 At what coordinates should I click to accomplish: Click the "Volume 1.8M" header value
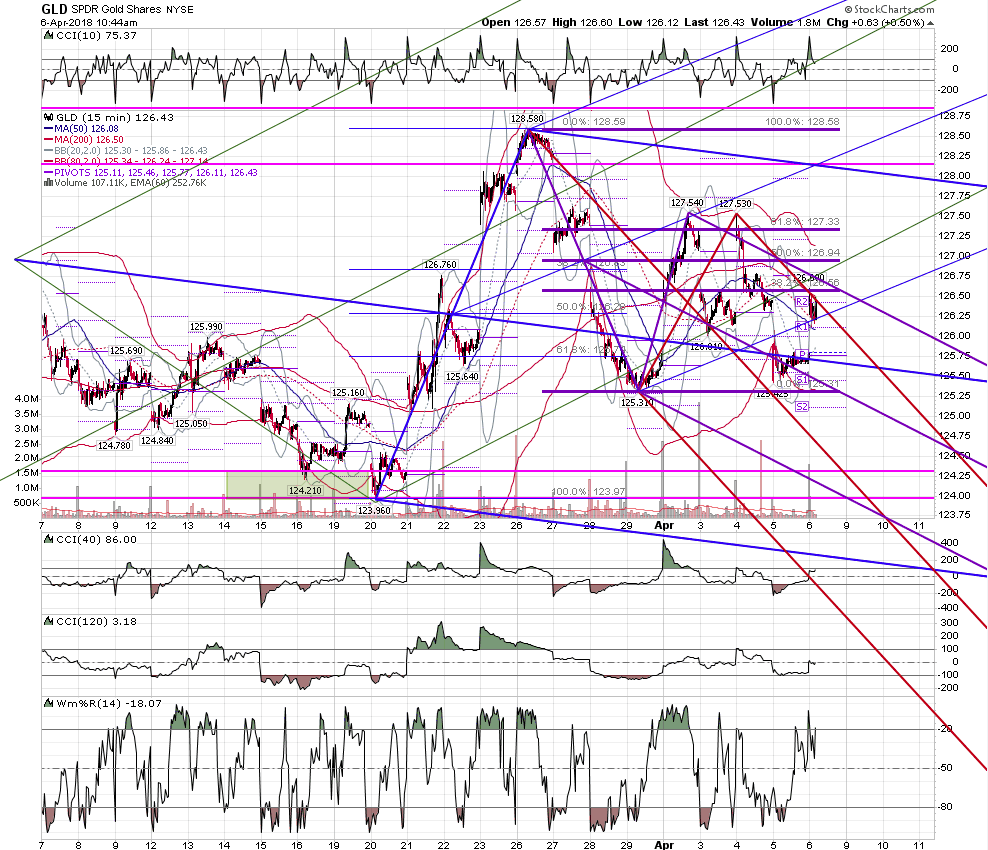[786, 22]
